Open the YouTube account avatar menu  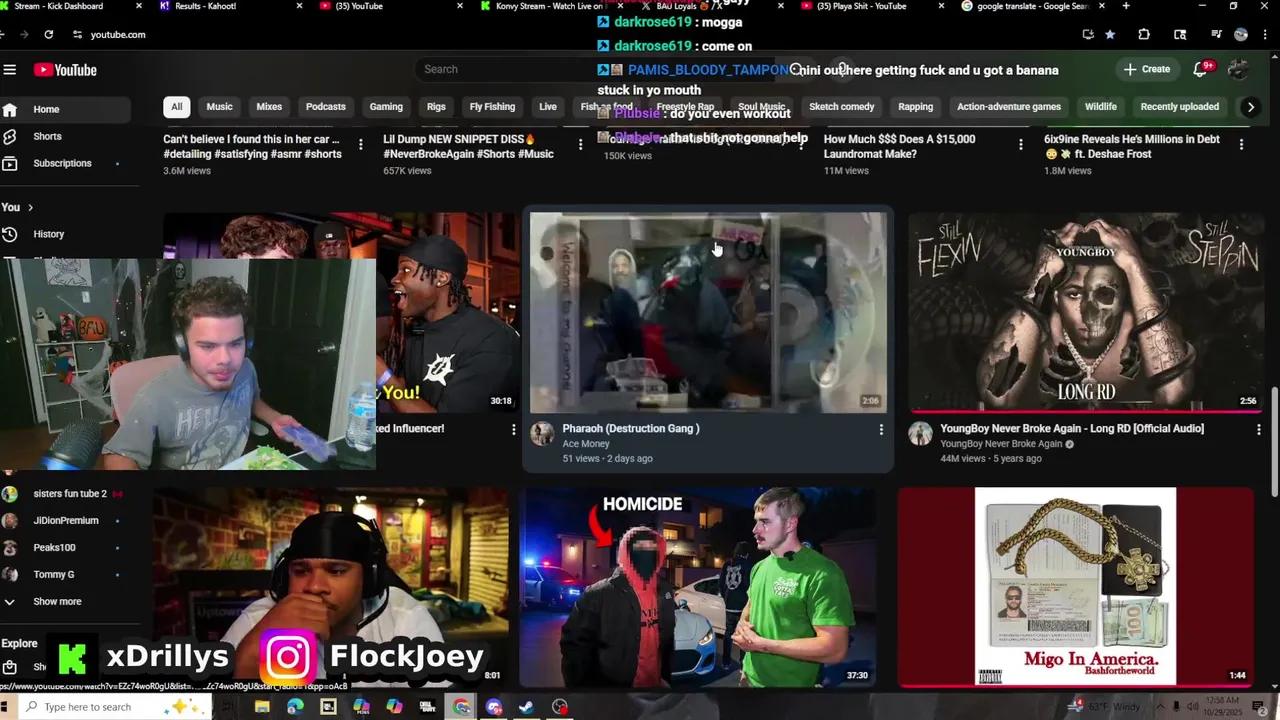tap(1238, 69)
